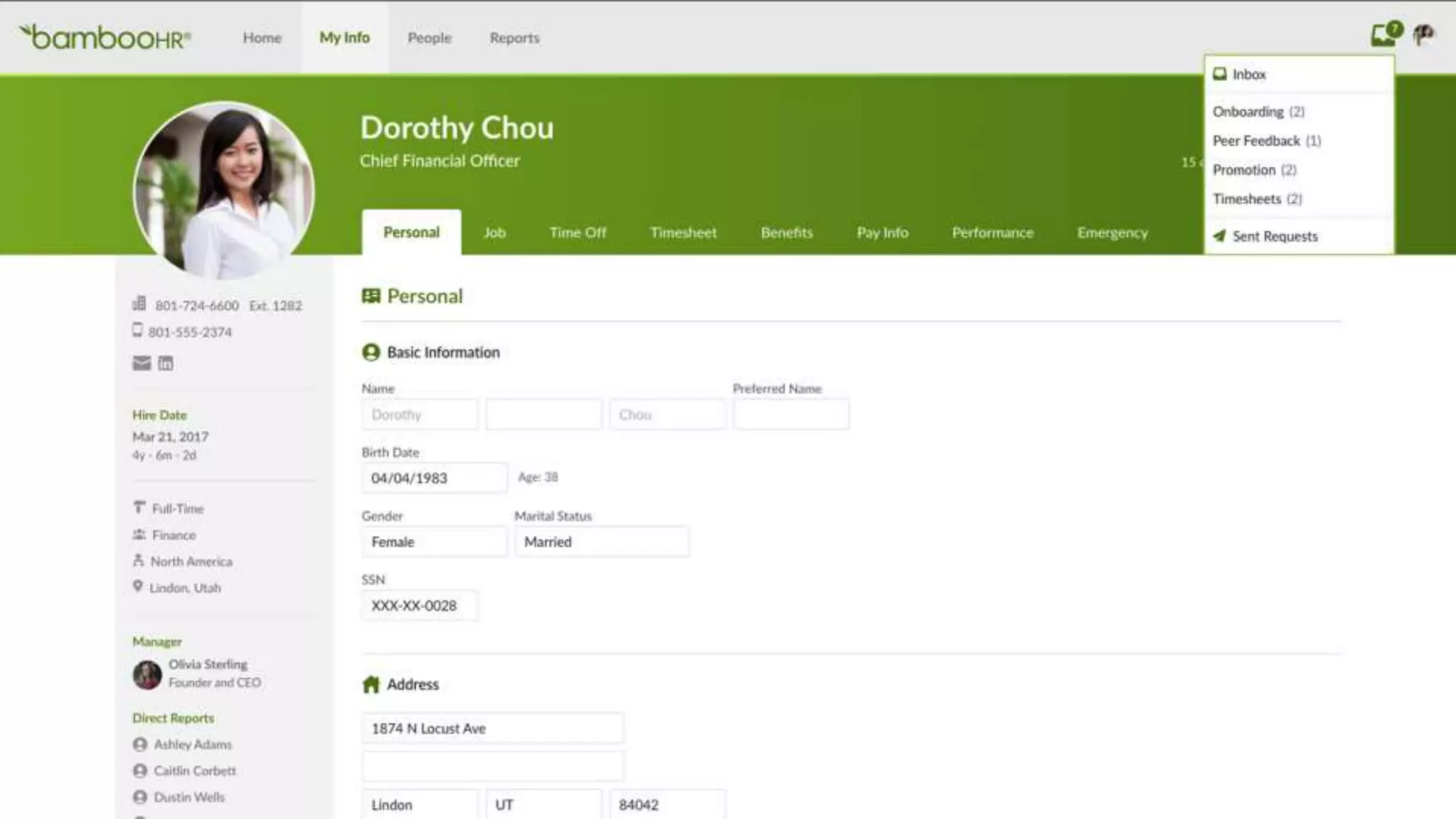Open the Pay Info tab

coord(882,232)
